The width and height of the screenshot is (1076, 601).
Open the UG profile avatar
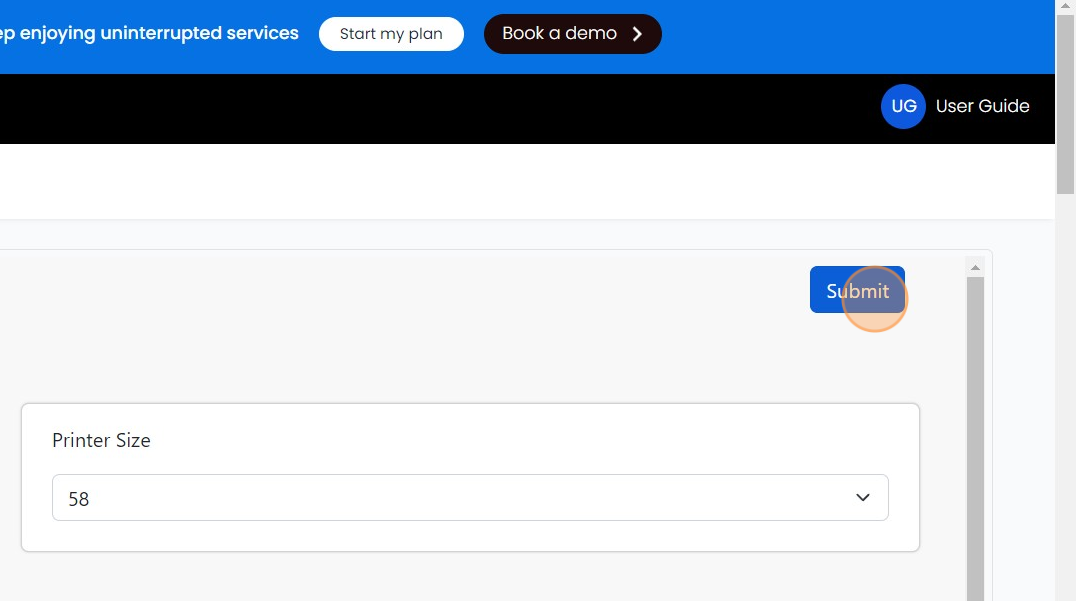[x=902, y=106]
